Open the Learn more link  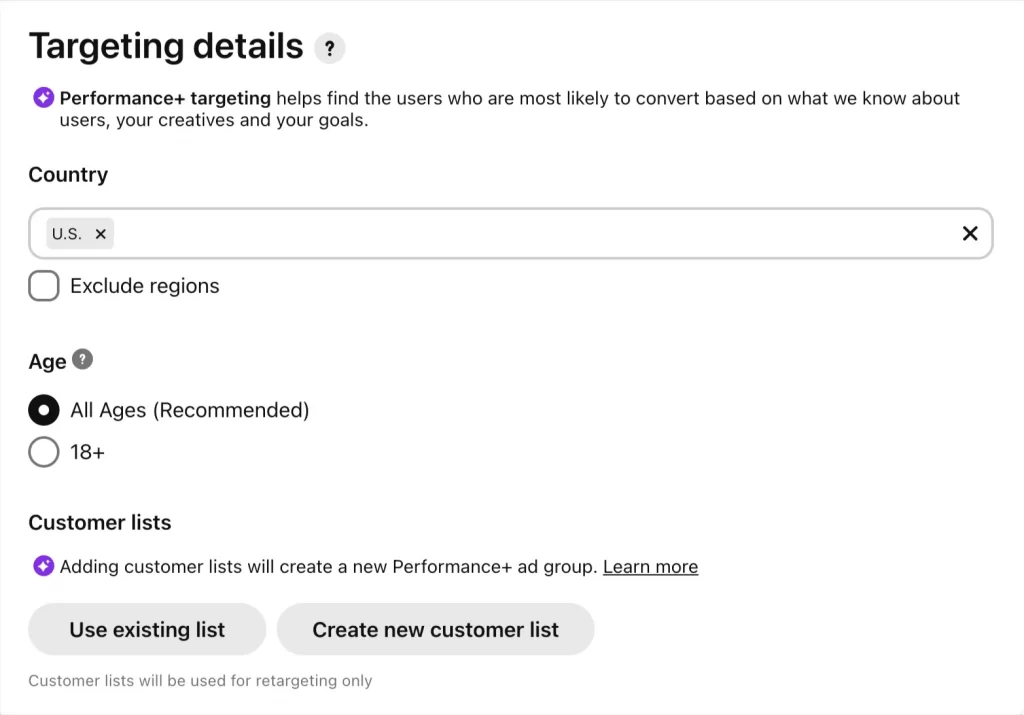650,567
